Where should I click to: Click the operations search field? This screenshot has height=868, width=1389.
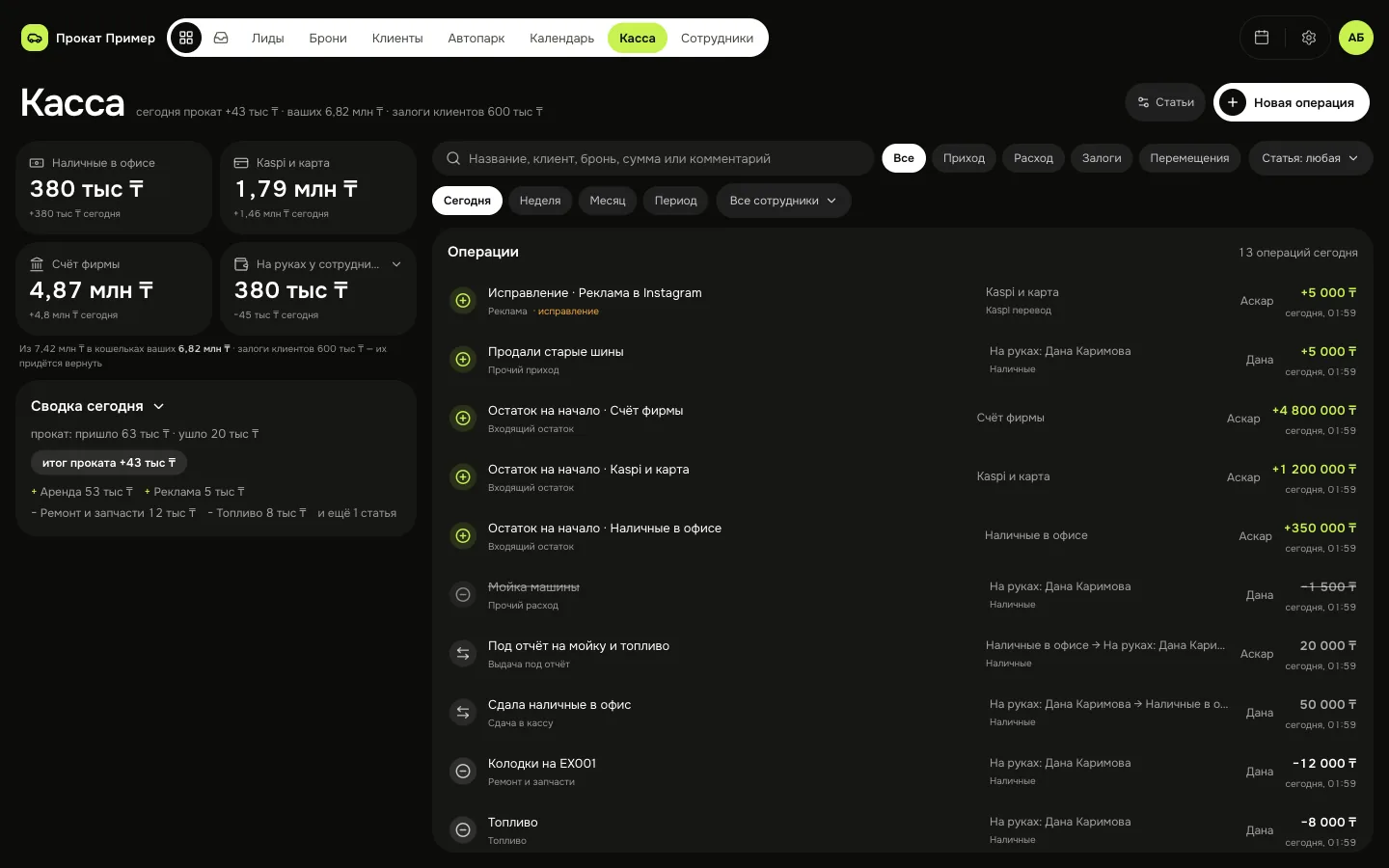(x=653, y=158)
